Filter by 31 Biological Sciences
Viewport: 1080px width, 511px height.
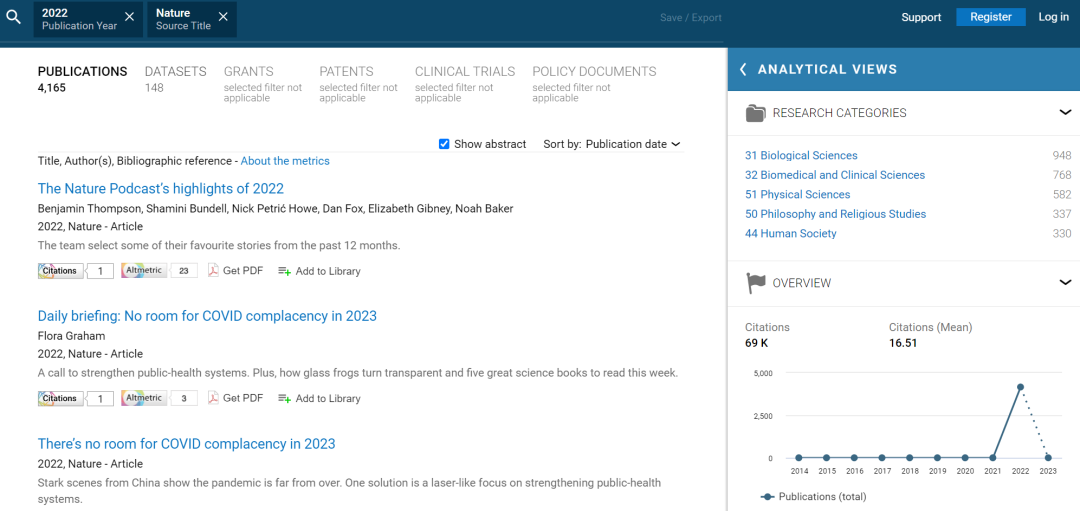[801, 156]
